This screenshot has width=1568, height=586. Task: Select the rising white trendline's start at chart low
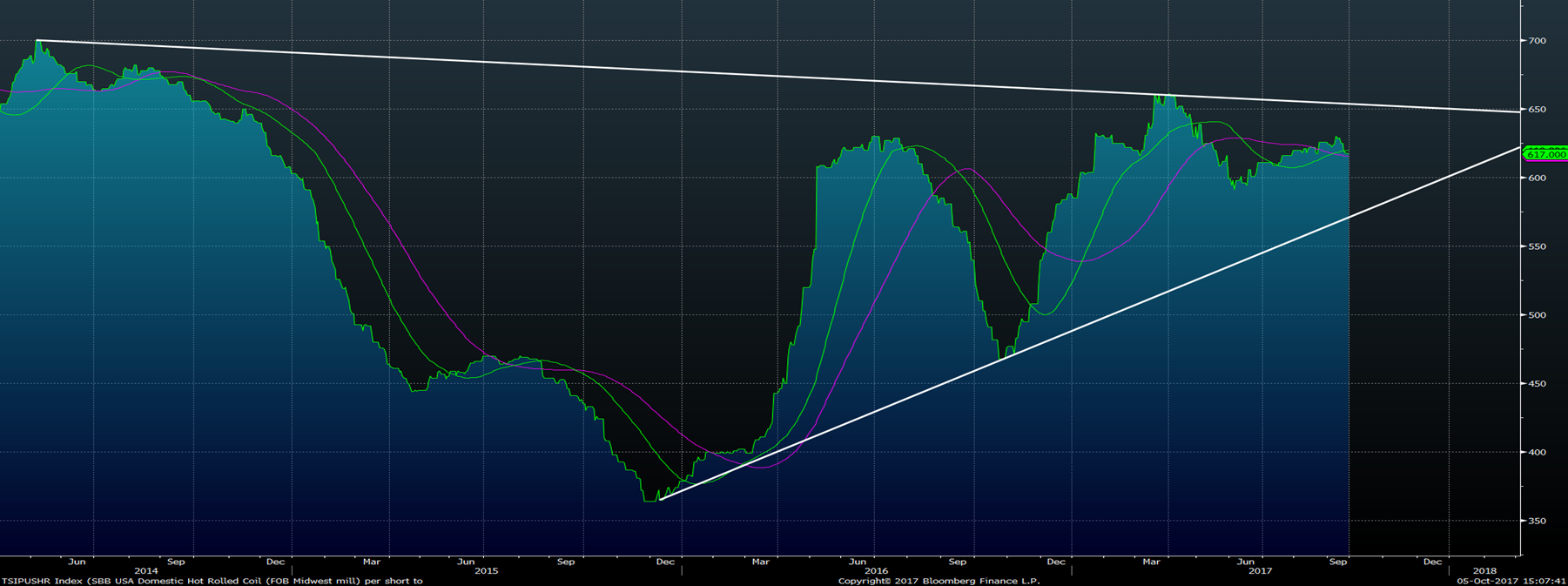[660, 499]
